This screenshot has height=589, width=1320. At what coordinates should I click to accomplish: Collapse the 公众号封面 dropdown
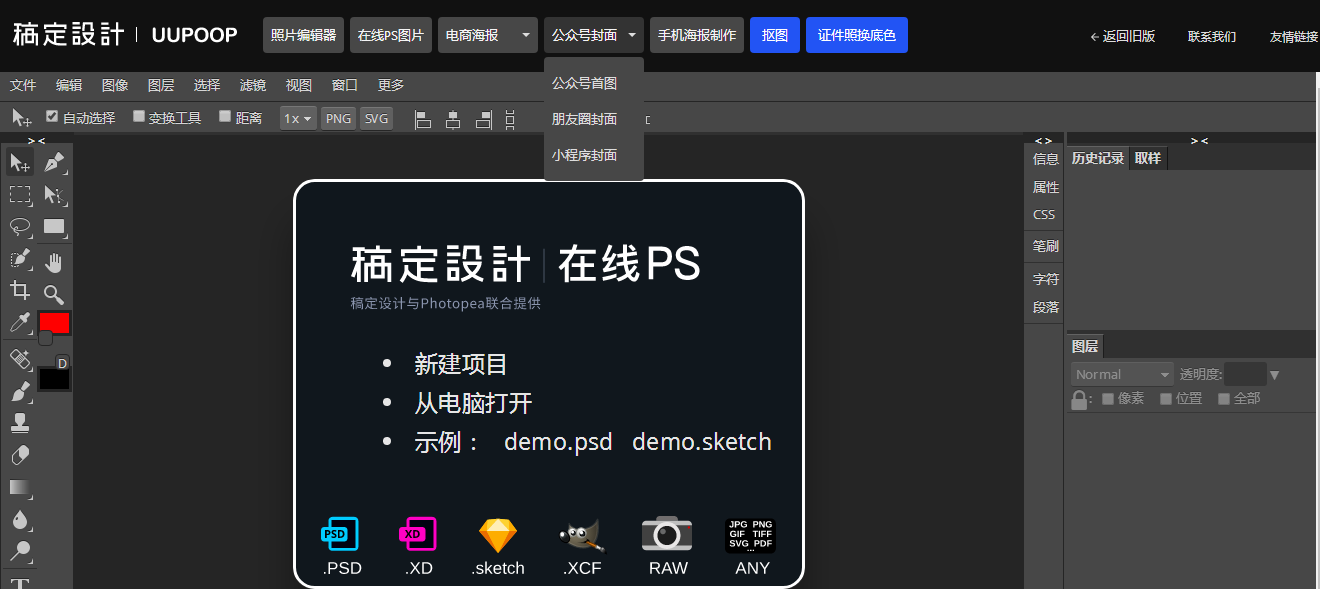pos(594,35)
